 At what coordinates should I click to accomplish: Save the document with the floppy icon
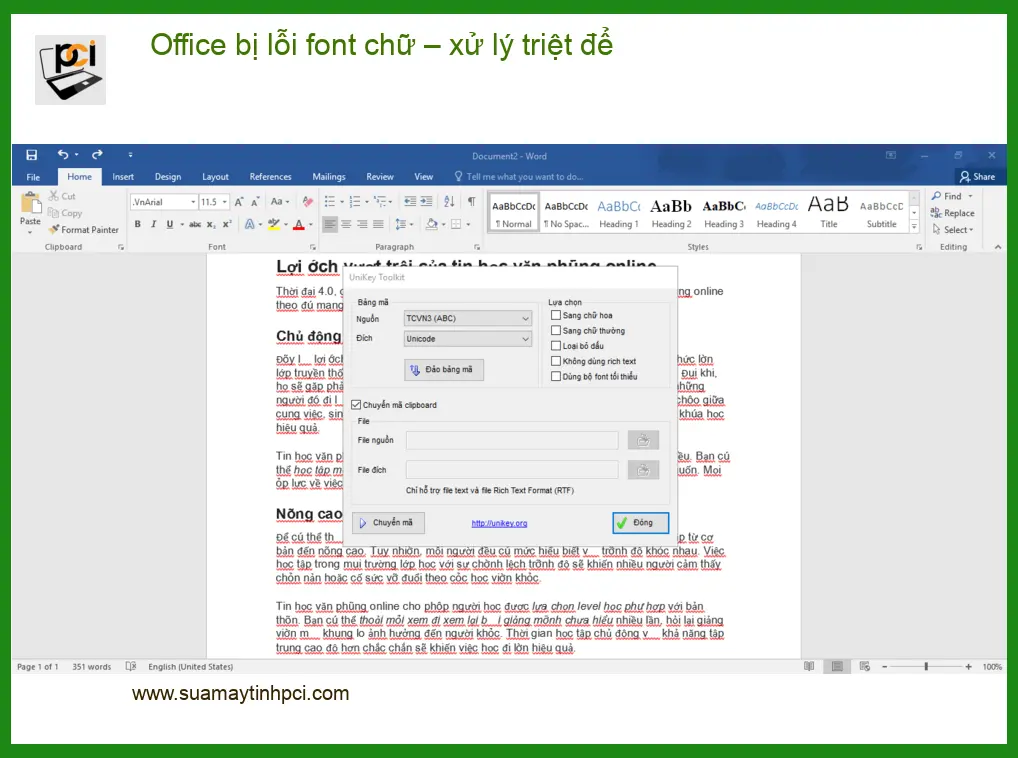pyautogui.click(x=31, y=154)
